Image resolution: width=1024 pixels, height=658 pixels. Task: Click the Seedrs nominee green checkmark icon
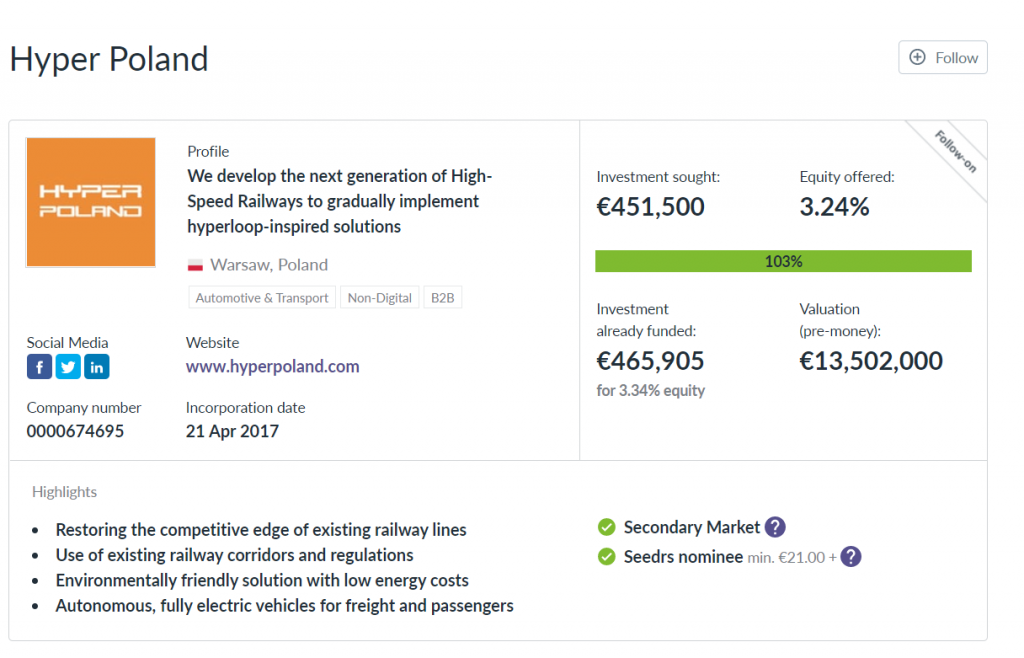point(606,556)
